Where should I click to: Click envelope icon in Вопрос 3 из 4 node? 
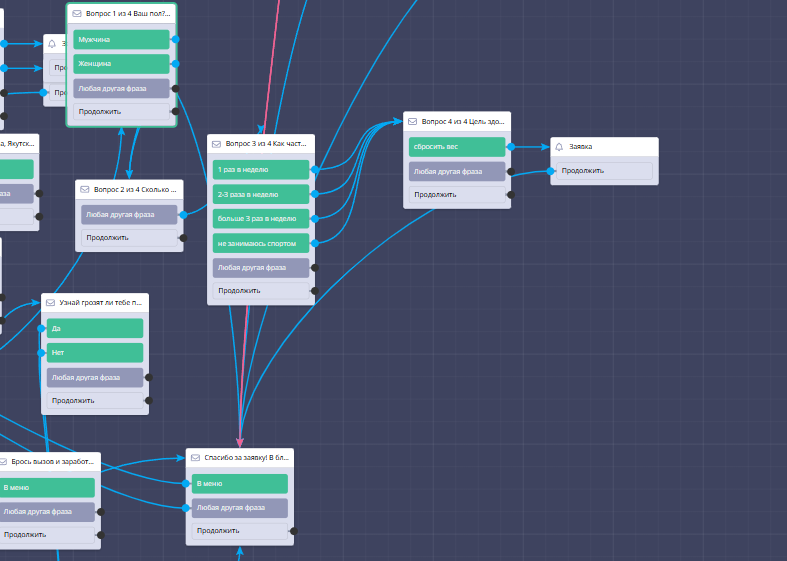pyautogui.click(x=217, y=144)
